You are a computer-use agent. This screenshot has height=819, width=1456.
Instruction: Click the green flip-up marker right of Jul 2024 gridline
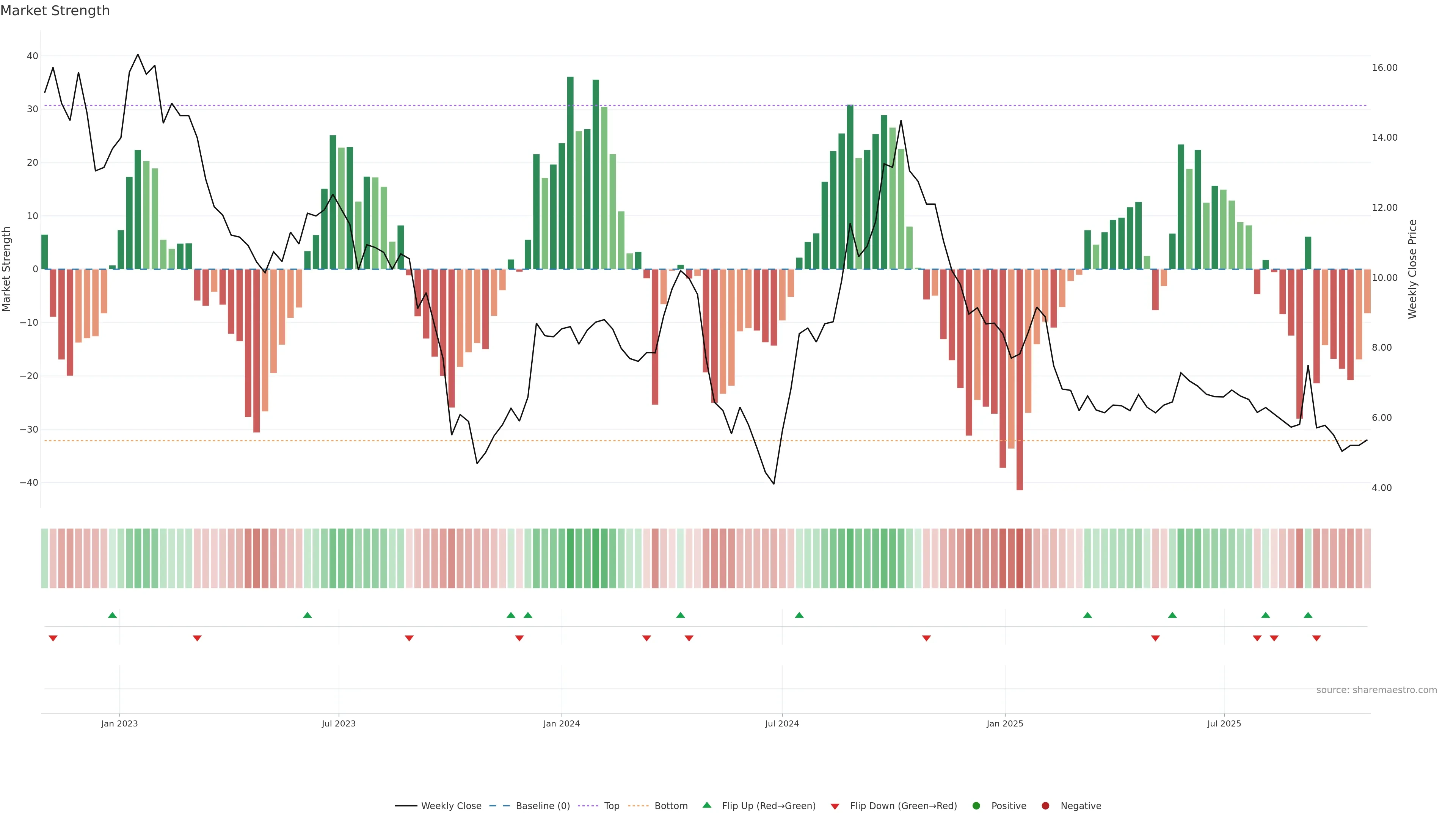pyautogui.click(x=799, y=615)
